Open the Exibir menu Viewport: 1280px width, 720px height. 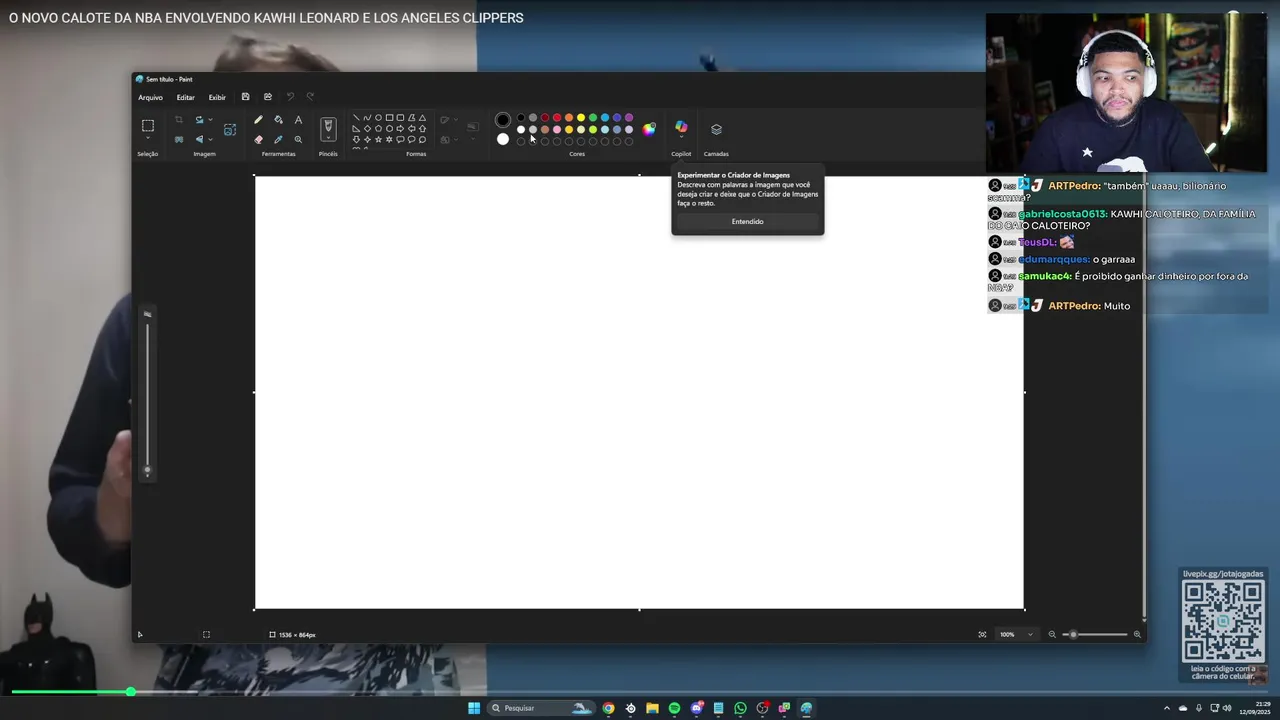tap(217, 97)
